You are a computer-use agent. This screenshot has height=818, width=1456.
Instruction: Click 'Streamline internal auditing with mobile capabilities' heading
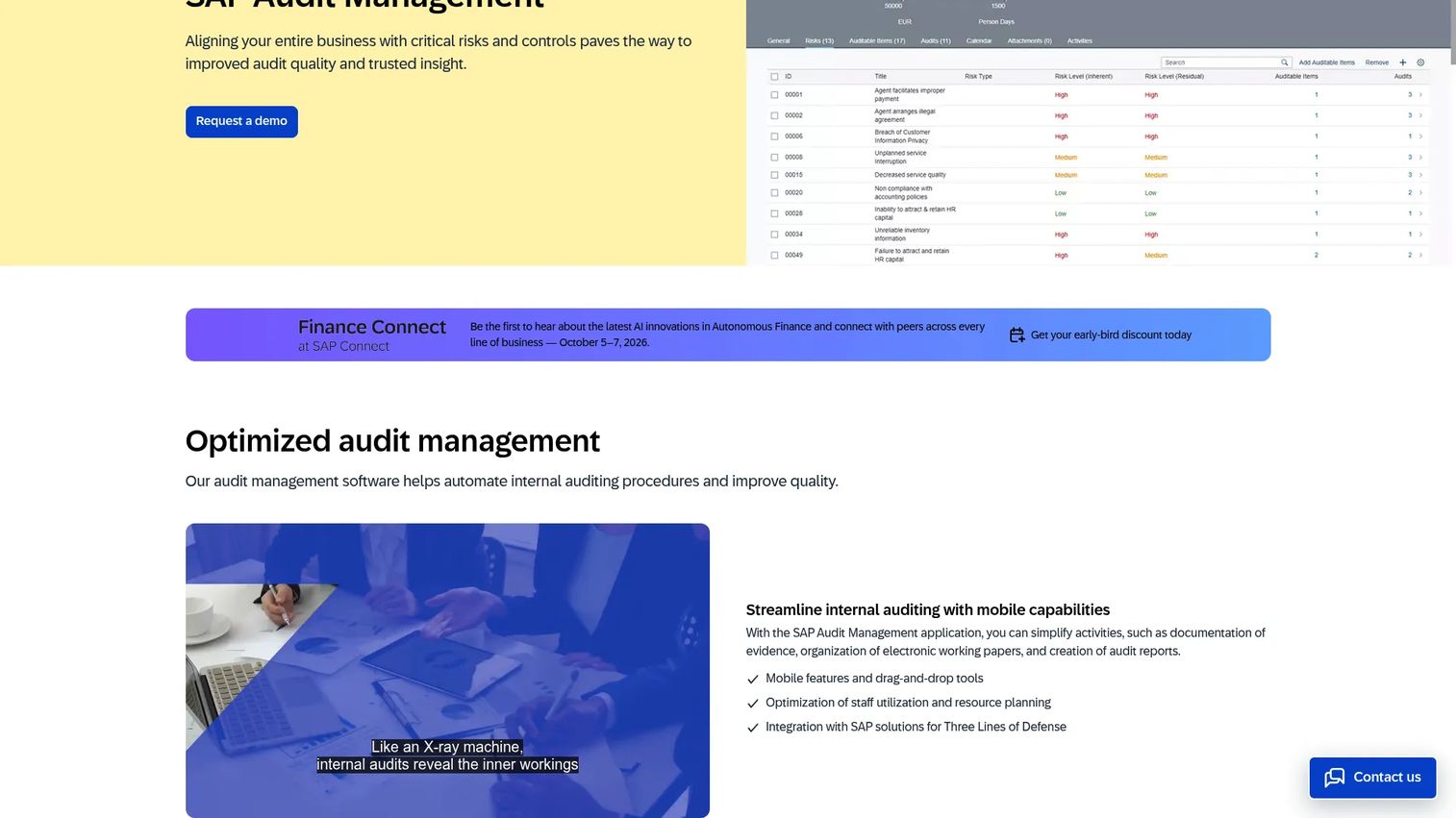click(928, 609)
